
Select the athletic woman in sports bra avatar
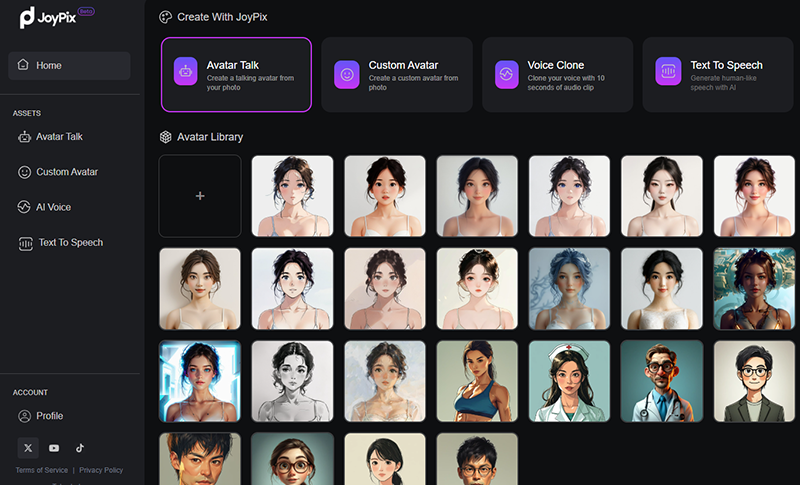[x=477, y=381]
